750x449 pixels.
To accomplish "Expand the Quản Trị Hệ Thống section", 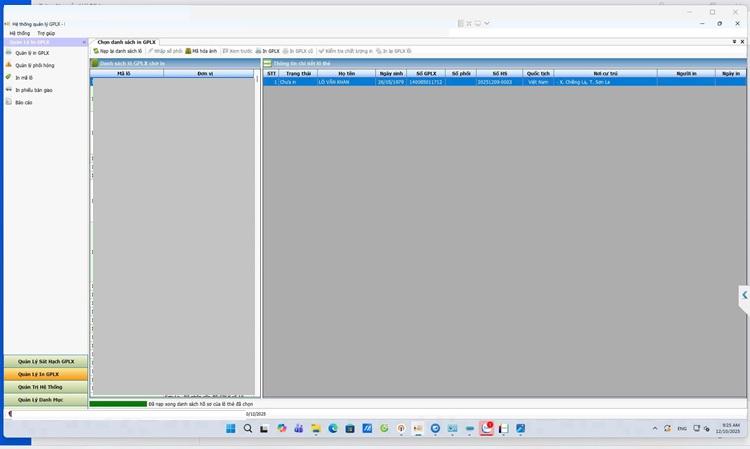I will click(40, 386).
